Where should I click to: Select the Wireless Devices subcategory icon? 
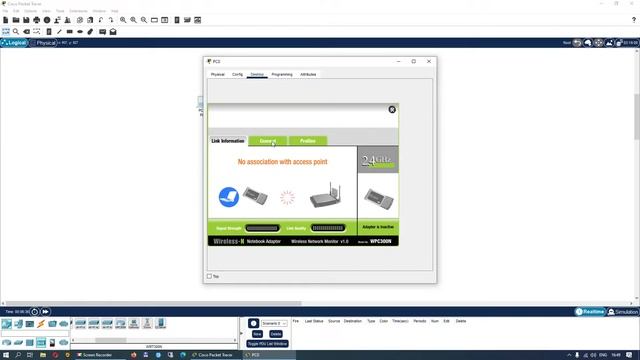click(41, 342)
